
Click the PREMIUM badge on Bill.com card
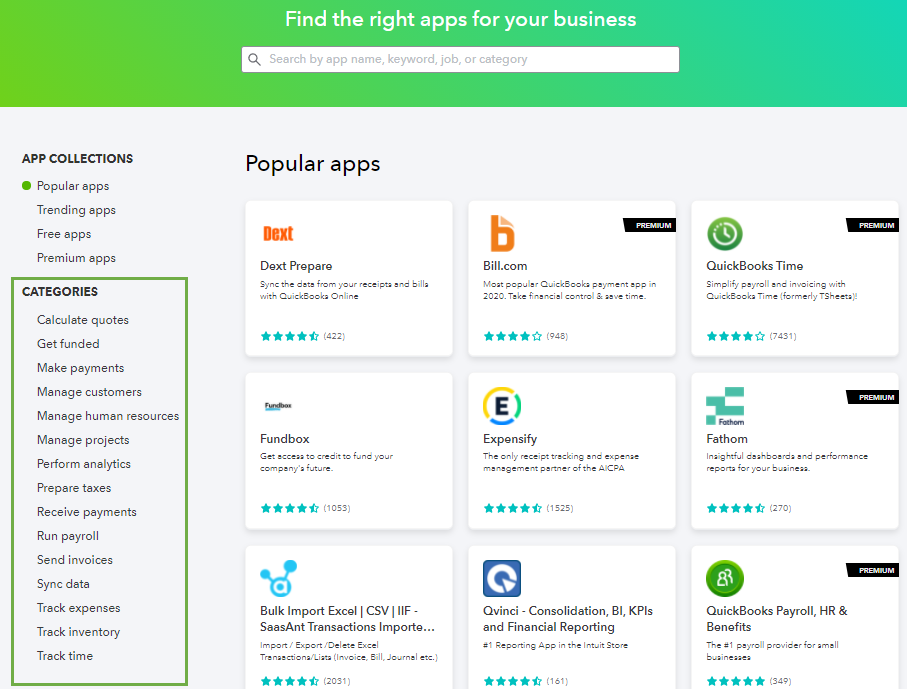(650, 225)
